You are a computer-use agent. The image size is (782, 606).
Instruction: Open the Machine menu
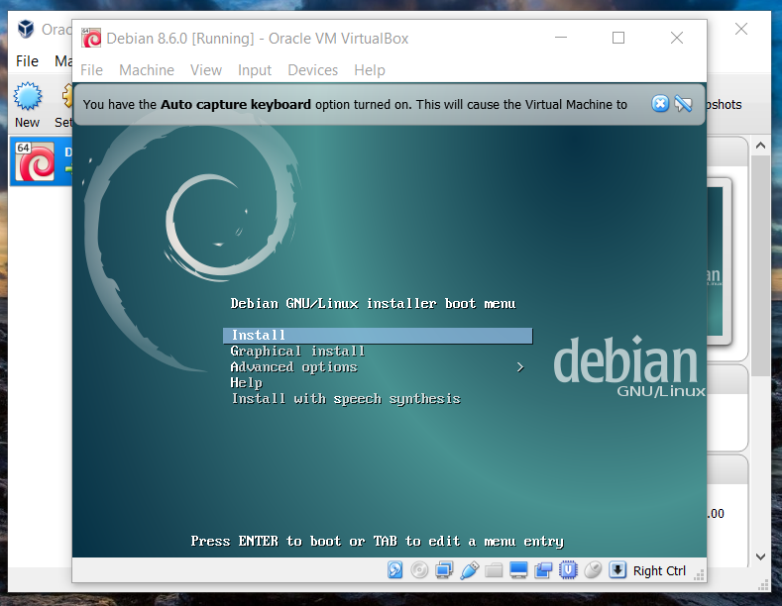point(147,70)
